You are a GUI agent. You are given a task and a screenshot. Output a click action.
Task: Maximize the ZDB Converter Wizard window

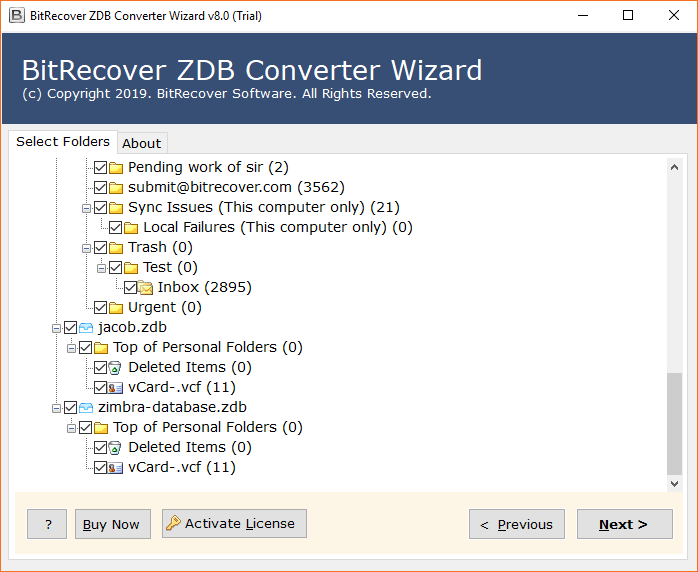tap(628, 16)
